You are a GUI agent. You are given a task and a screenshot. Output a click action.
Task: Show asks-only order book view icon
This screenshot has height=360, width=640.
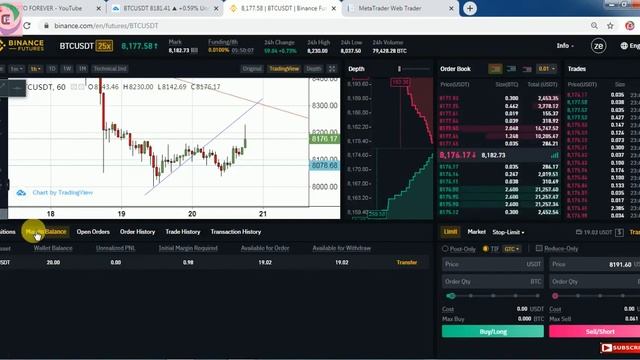527,69
